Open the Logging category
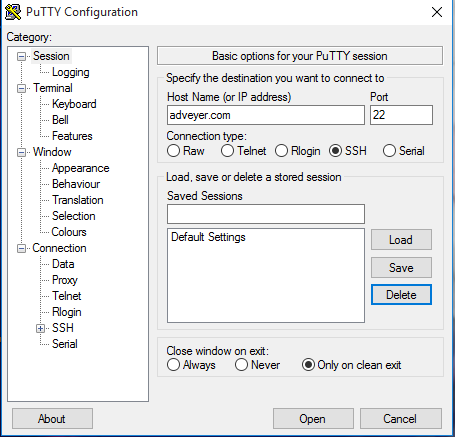The height and width of the screenshot is (437, 455). (71, 72)
